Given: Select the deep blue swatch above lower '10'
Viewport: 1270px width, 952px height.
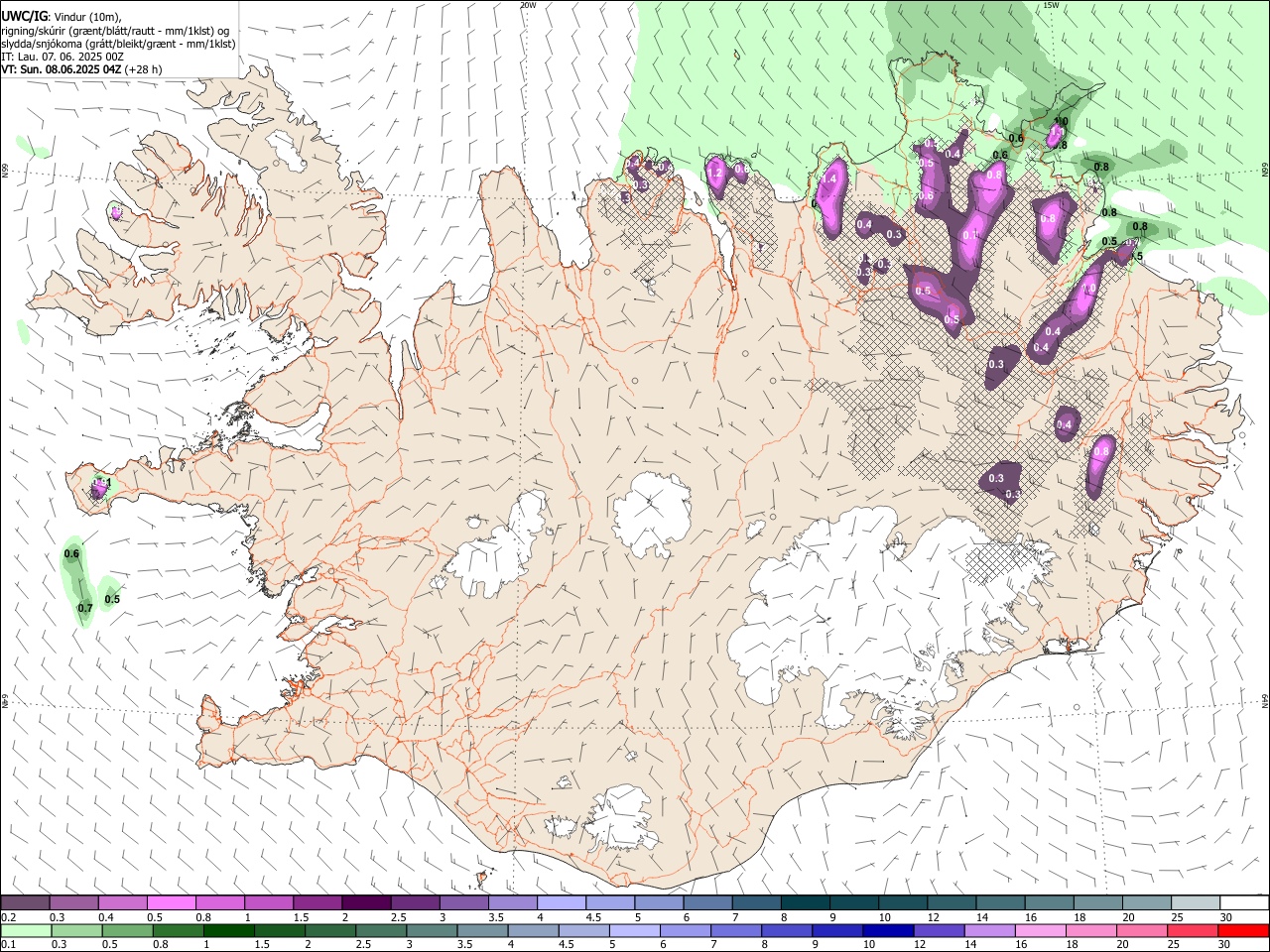Looking at the screenshot, I should pos(887,930).
